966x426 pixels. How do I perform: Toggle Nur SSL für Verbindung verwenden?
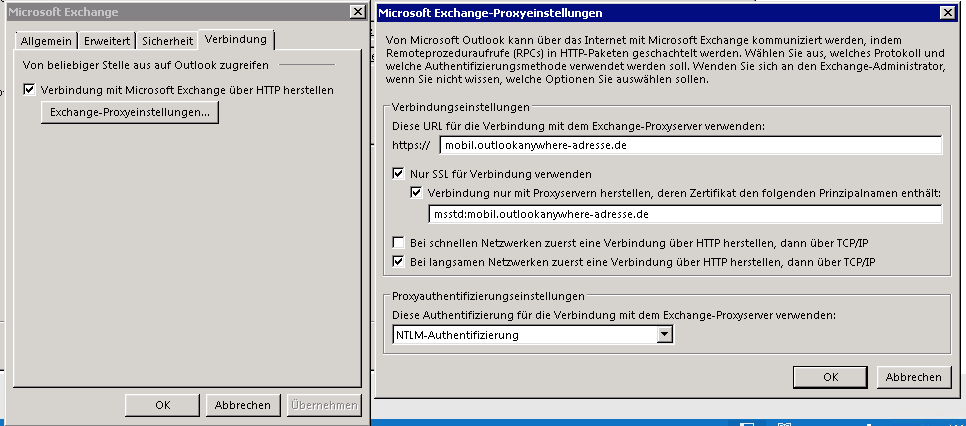pyautogui.click(x=398, y=174)
